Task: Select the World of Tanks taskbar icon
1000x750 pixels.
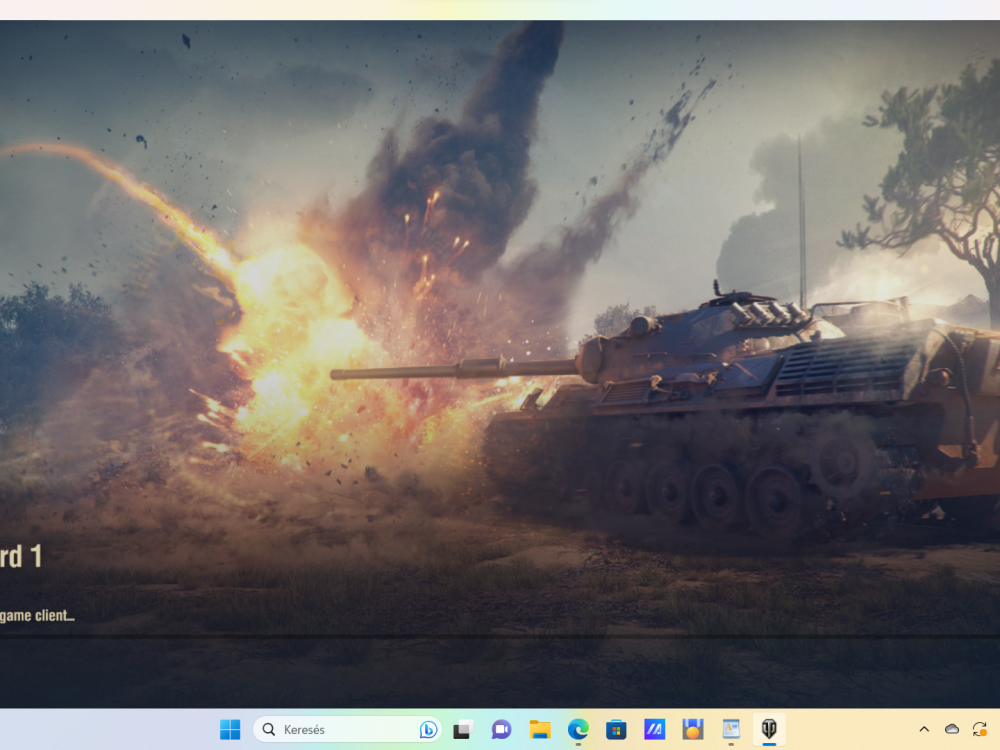Action: (769, 729)
